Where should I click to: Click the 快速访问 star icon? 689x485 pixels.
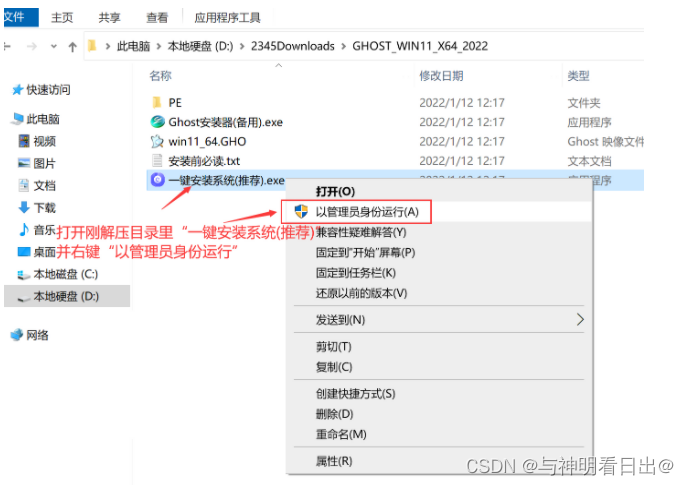pos(18,90)
